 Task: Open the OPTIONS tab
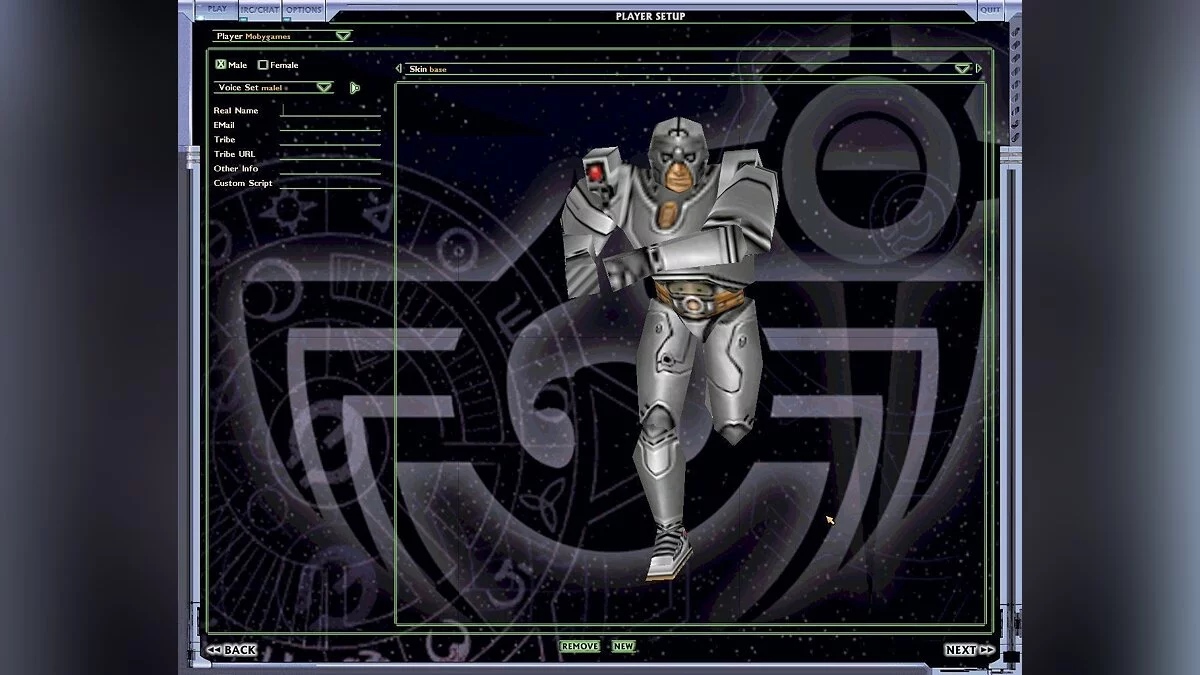(x=304, y=10)
